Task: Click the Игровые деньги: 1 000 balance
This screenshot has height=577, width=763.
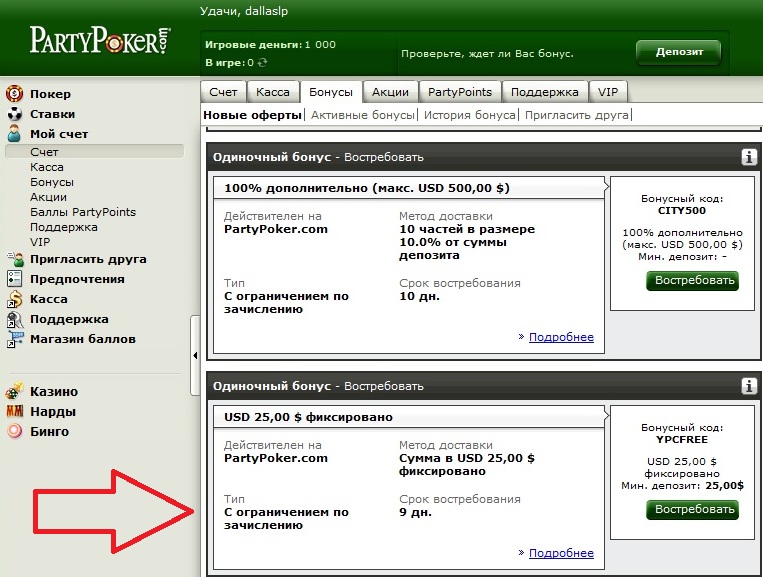Action: [270, 45]
